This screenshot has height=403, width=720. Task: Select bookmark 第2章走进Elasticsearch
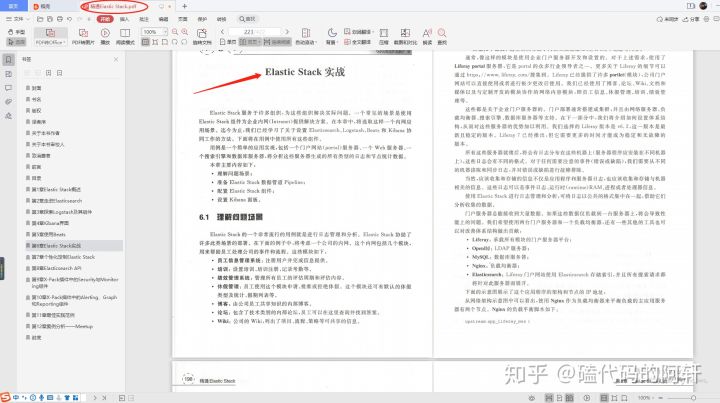[56, 201]
